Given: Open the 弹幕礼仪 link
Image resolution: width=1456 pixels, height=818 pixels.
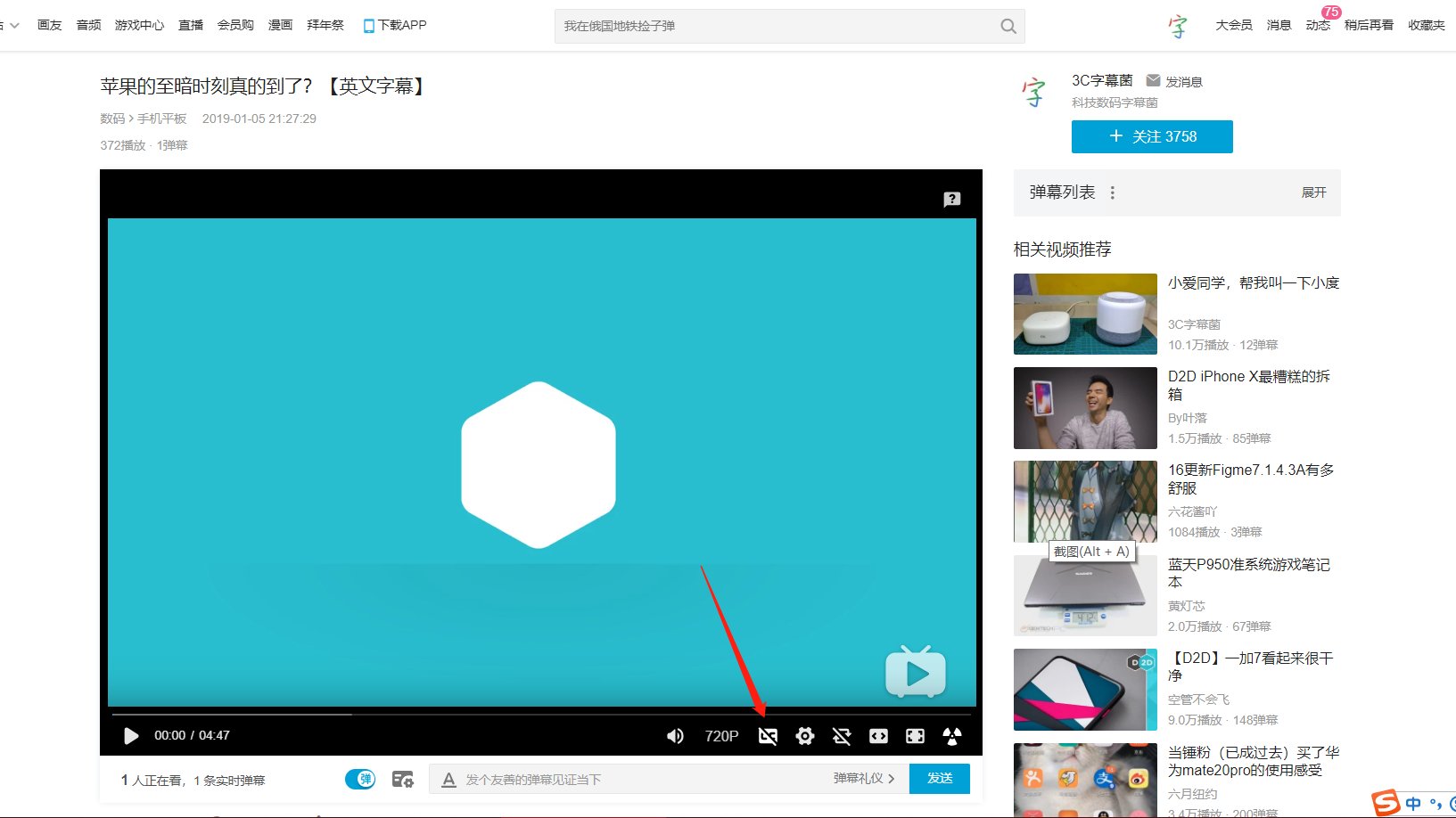Looking at the screenshot, I should [x=864, y=778].
